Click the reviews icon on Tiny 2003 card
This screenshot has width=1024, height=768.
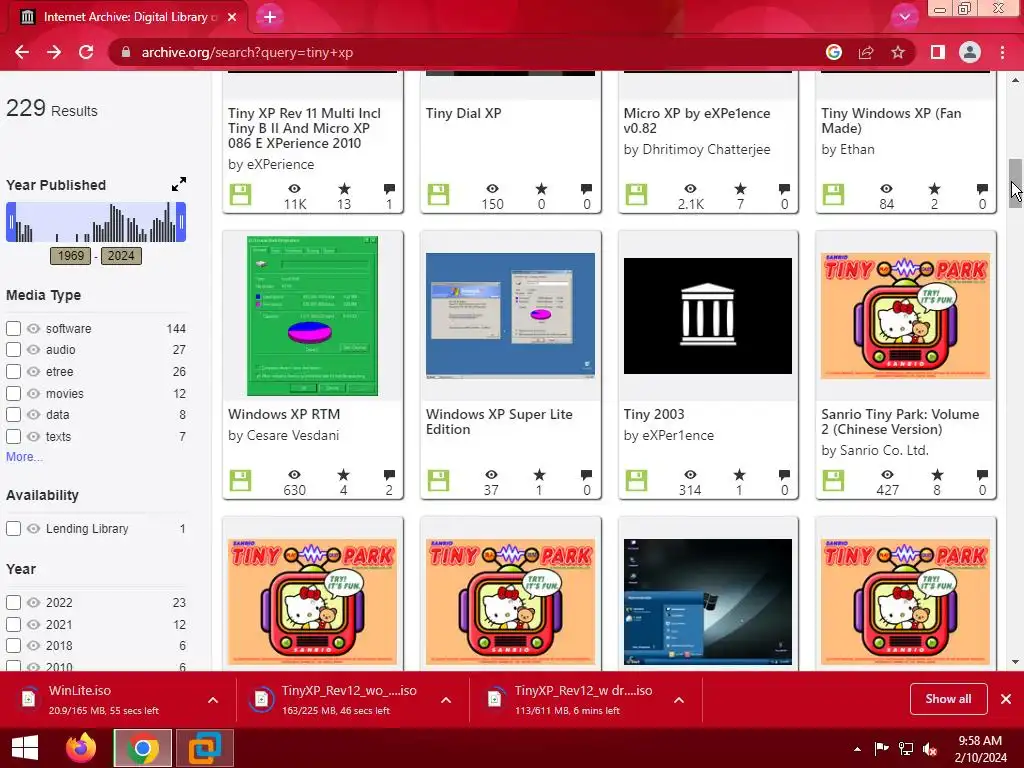(x=784, y=475)
